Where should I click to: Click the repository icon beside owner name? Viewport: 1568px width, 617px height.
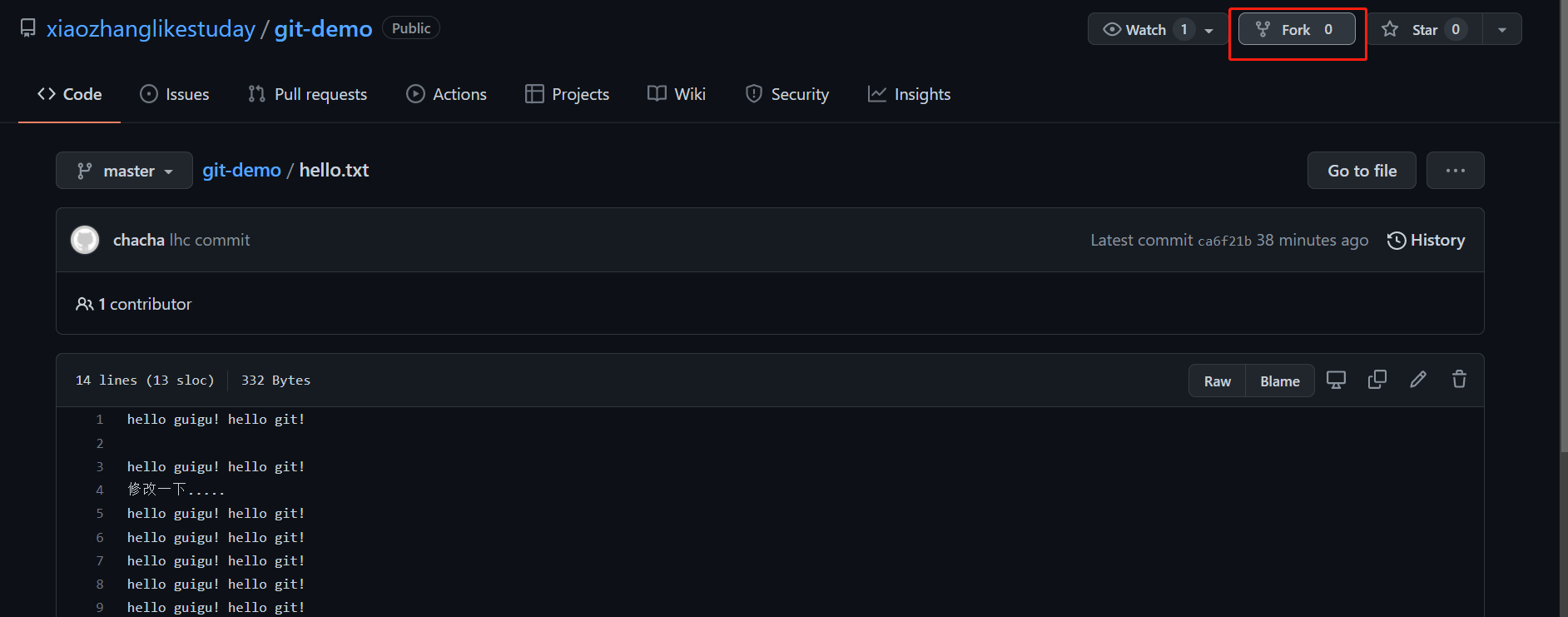(x=28, y=28)
